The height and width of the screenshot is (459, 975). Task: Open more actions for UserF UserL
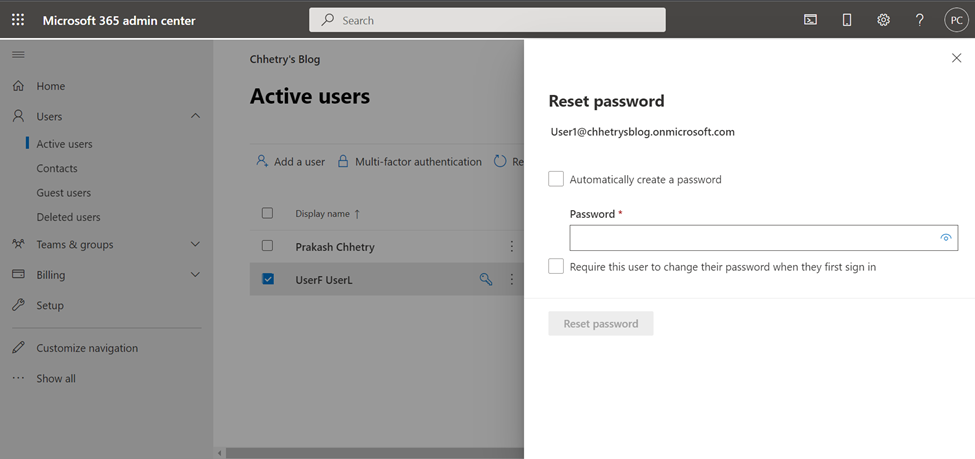[x=512, y=279]
